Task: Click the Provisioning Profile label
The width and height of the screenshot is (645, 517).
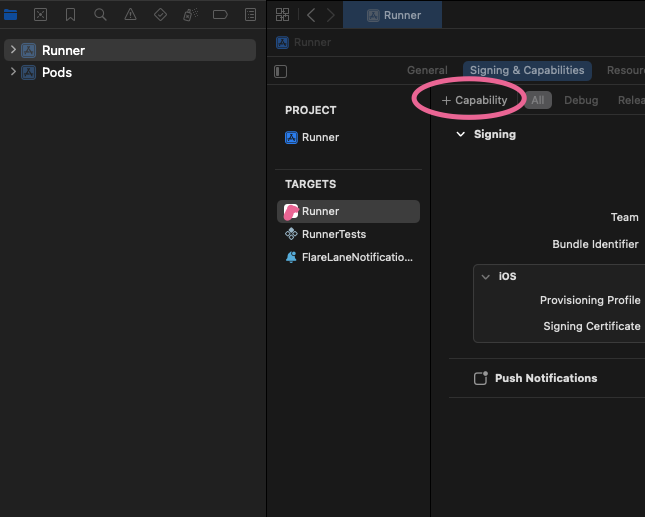Action: pyautogui.click(x=590, y=300)
